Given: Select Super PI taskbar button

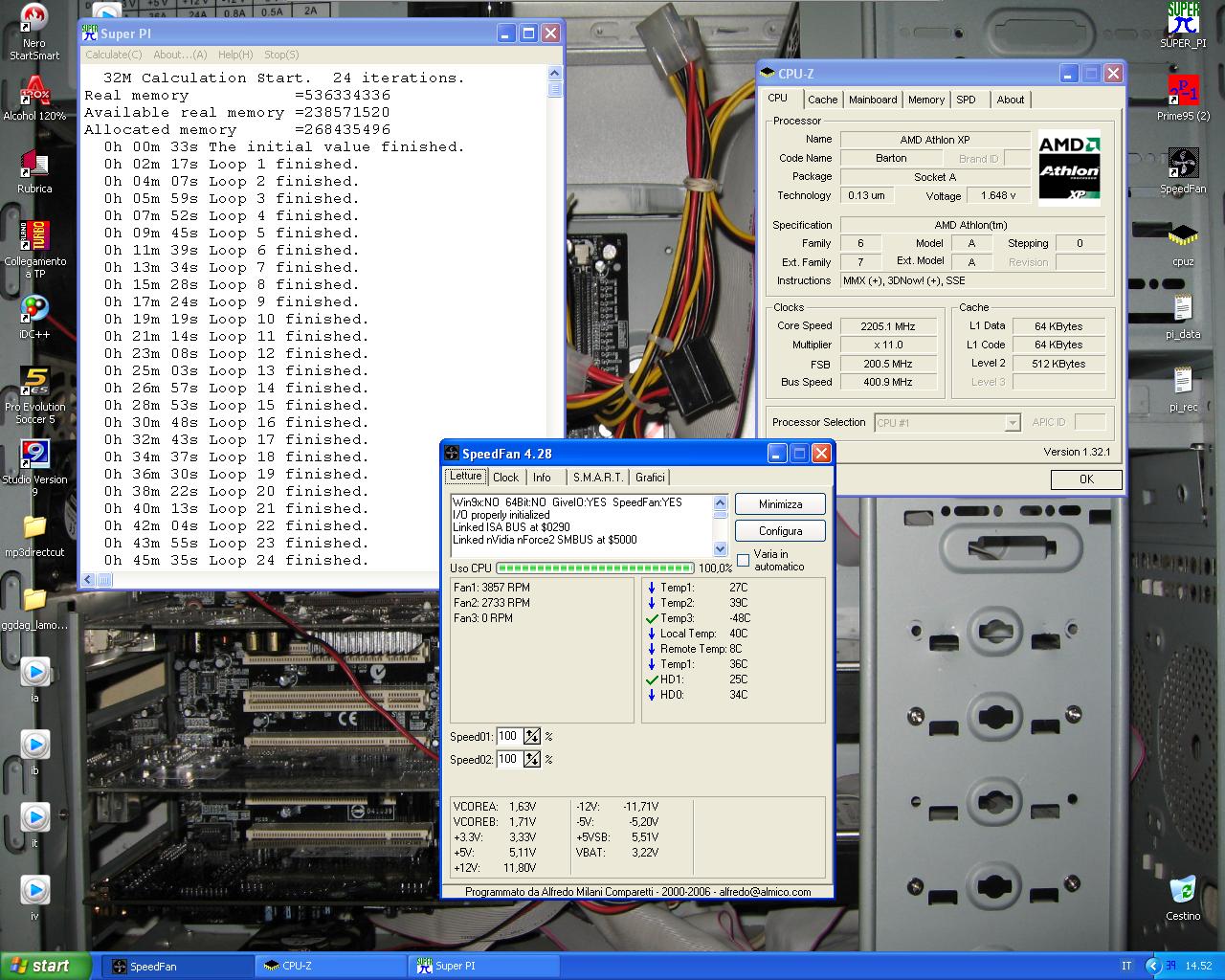Looking at the screenshot, I should tap(484, 967).
